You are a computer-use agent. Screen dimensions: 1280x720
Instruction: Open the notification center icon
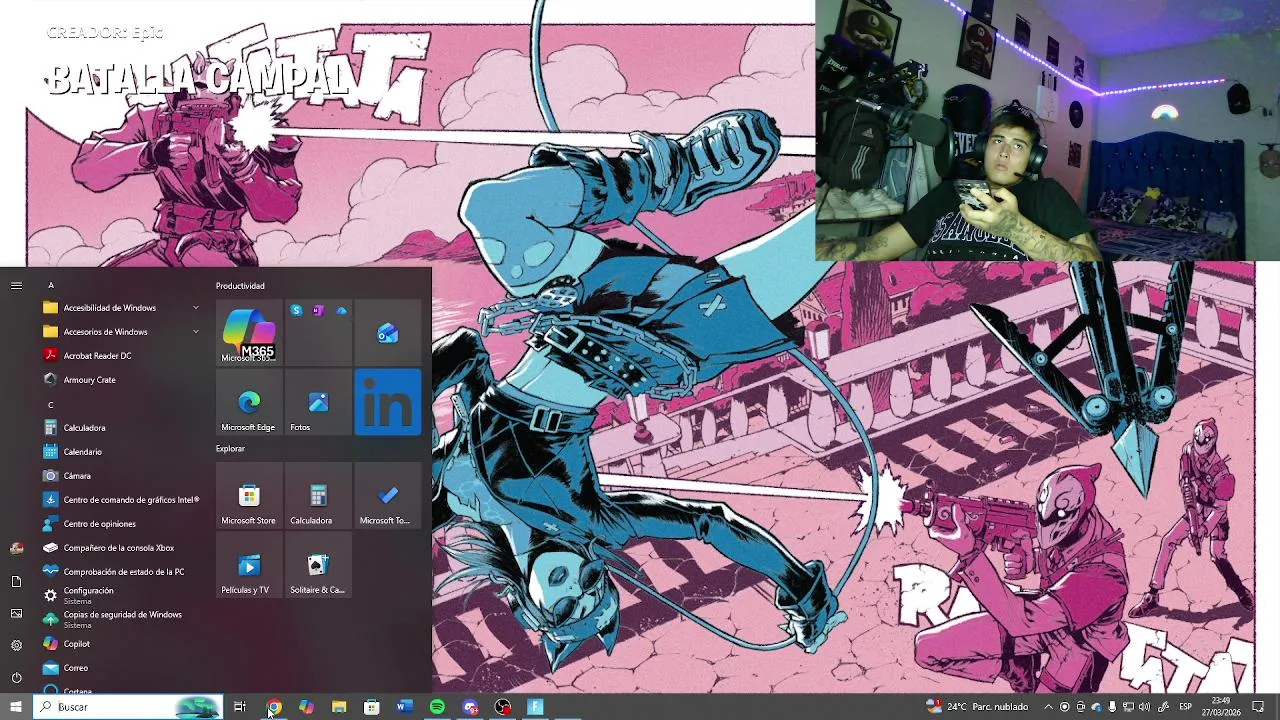click(x=1258, y=707)
